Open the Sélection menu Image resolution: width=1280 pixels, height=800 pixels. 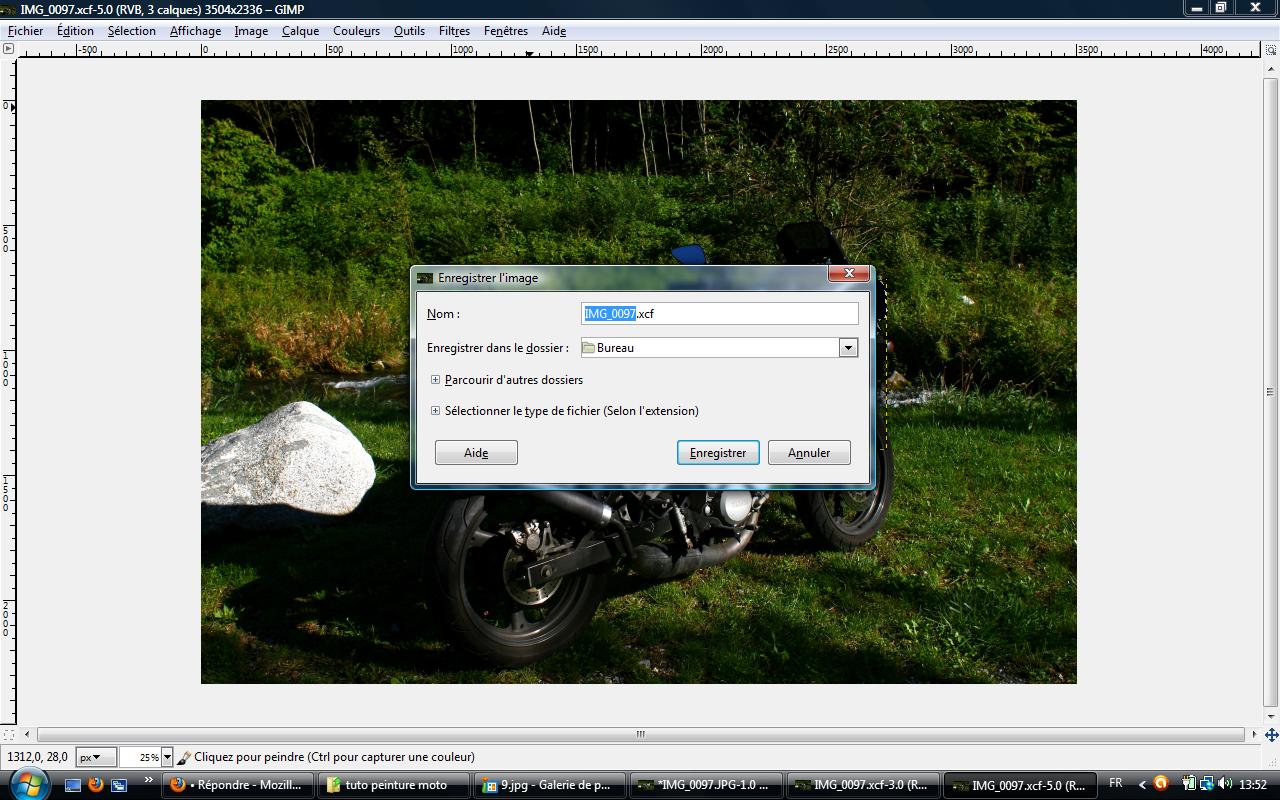coord(132,31)
